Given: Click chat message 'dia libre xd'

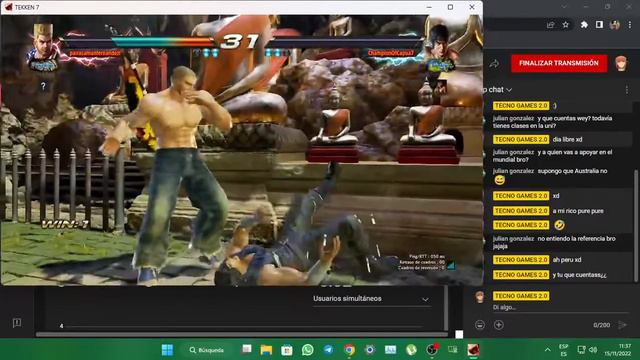Looking at the screenshot, I should tap(567, 140).
